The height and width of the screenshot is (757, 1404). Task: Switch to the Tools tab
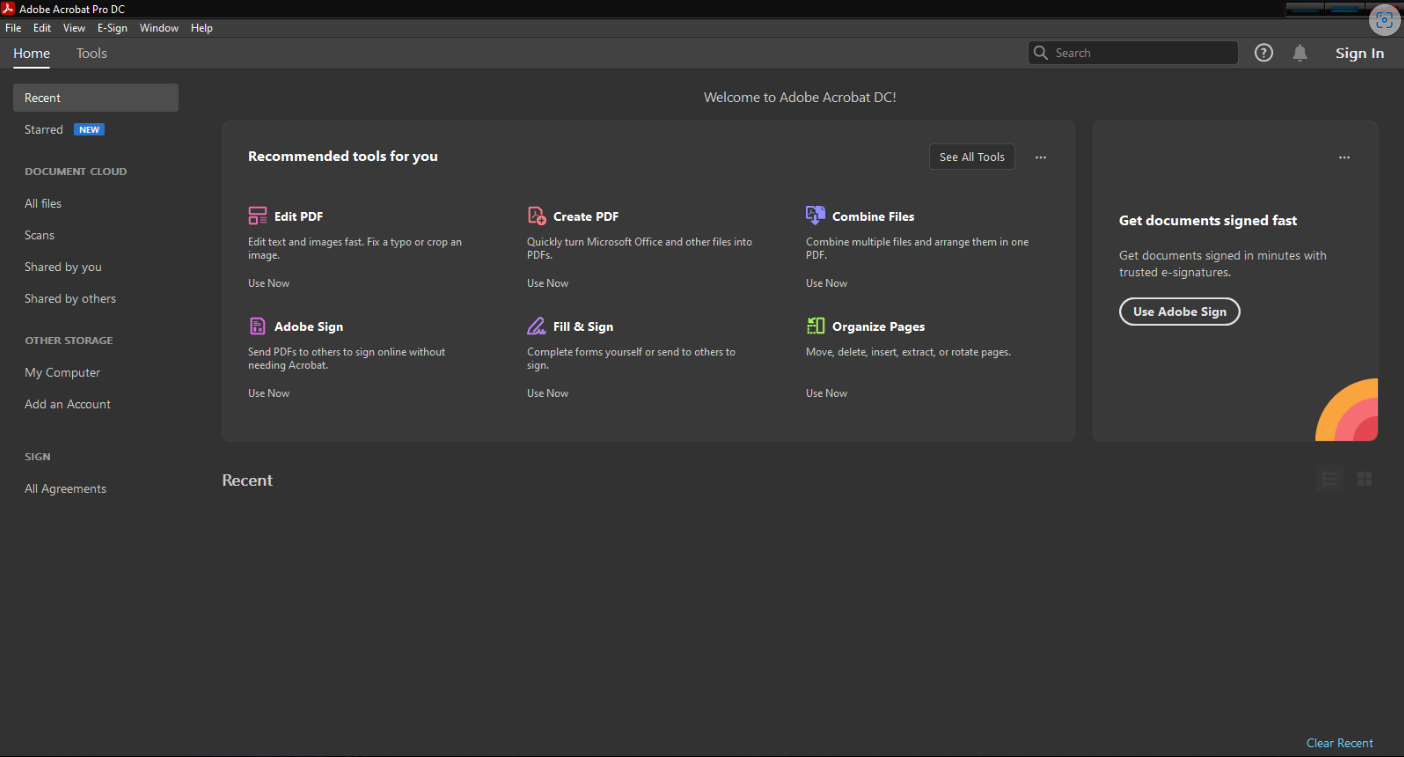(91, 54)
